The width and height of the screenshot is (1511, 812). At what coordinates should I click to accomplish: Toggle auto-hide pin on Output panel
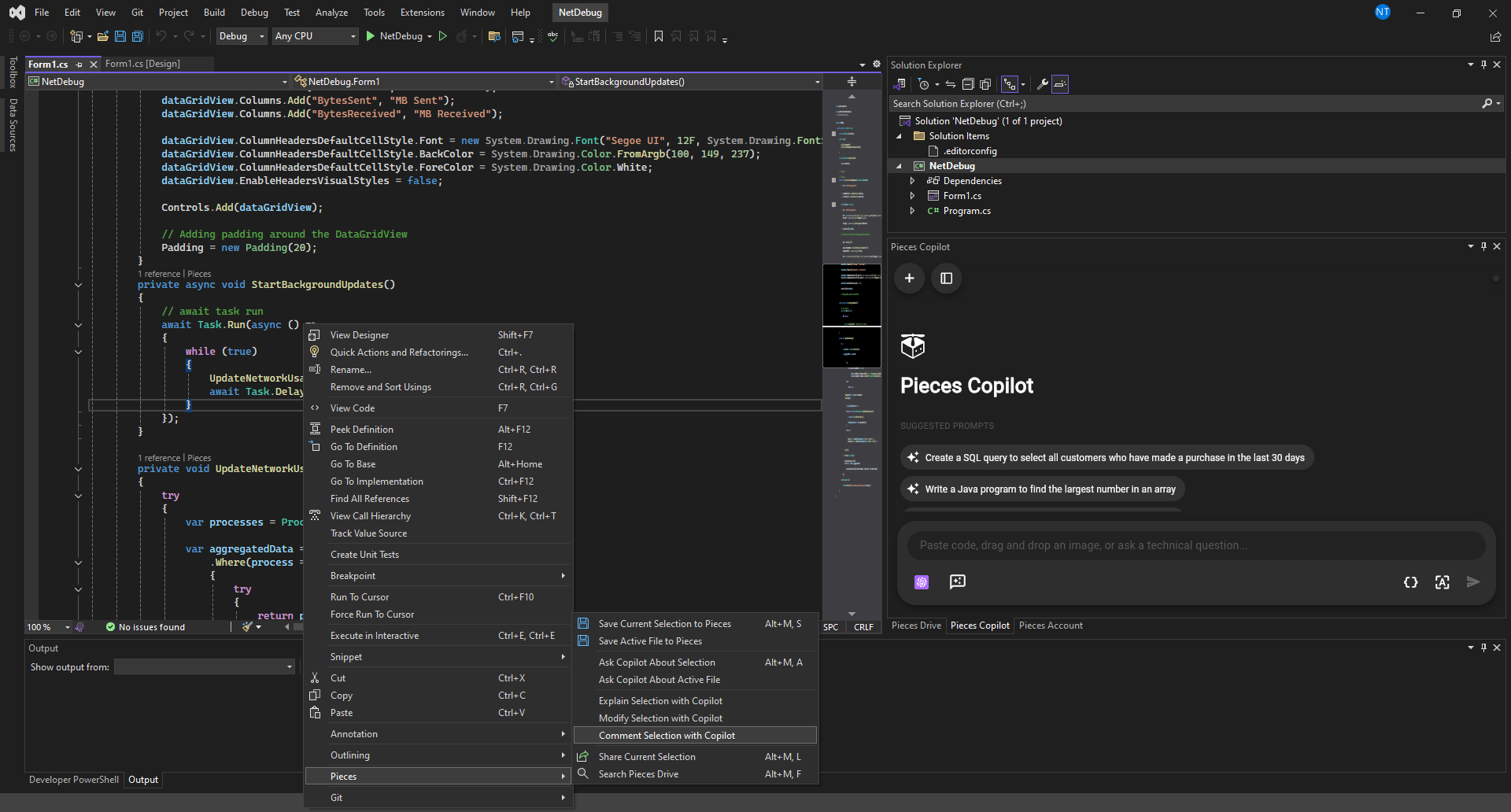pos(1483,648)
